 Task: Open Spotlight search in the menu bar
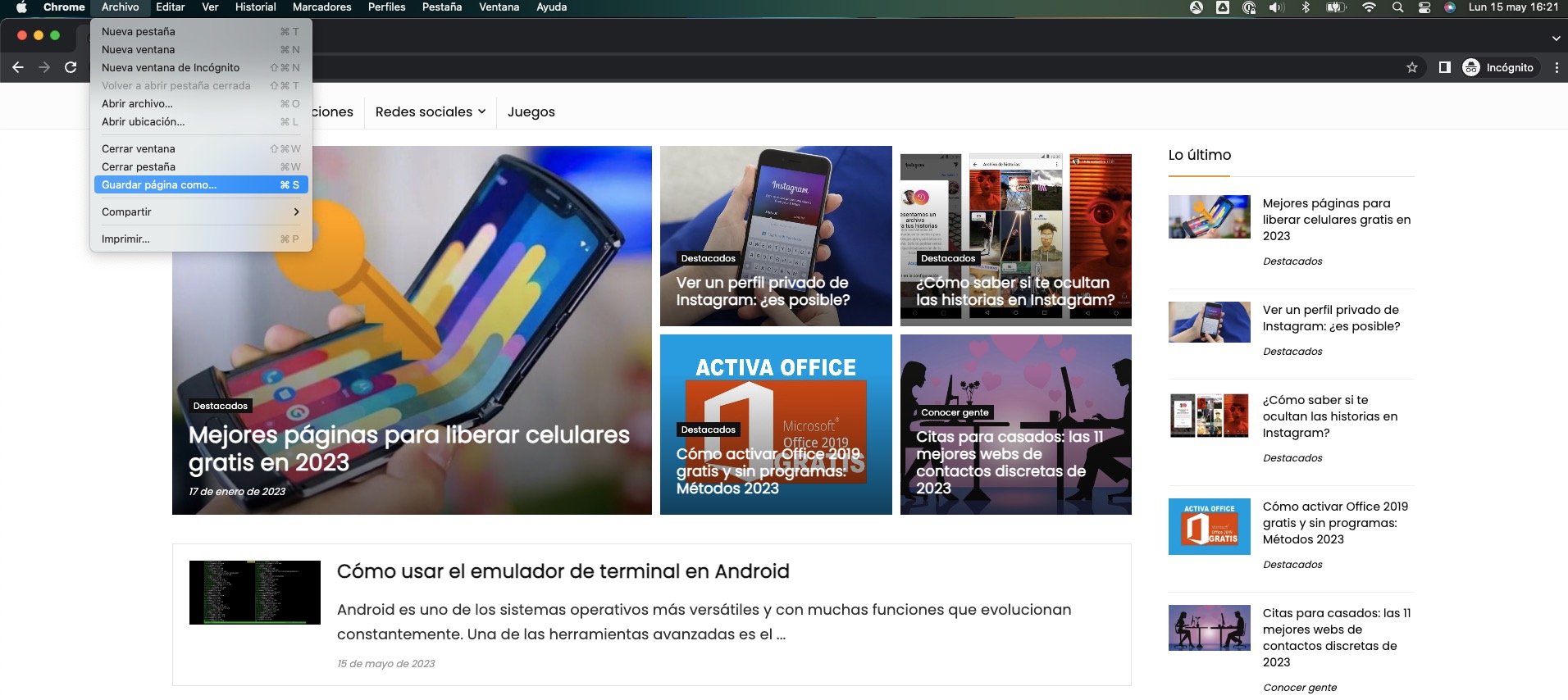(x=1397, y=7)
